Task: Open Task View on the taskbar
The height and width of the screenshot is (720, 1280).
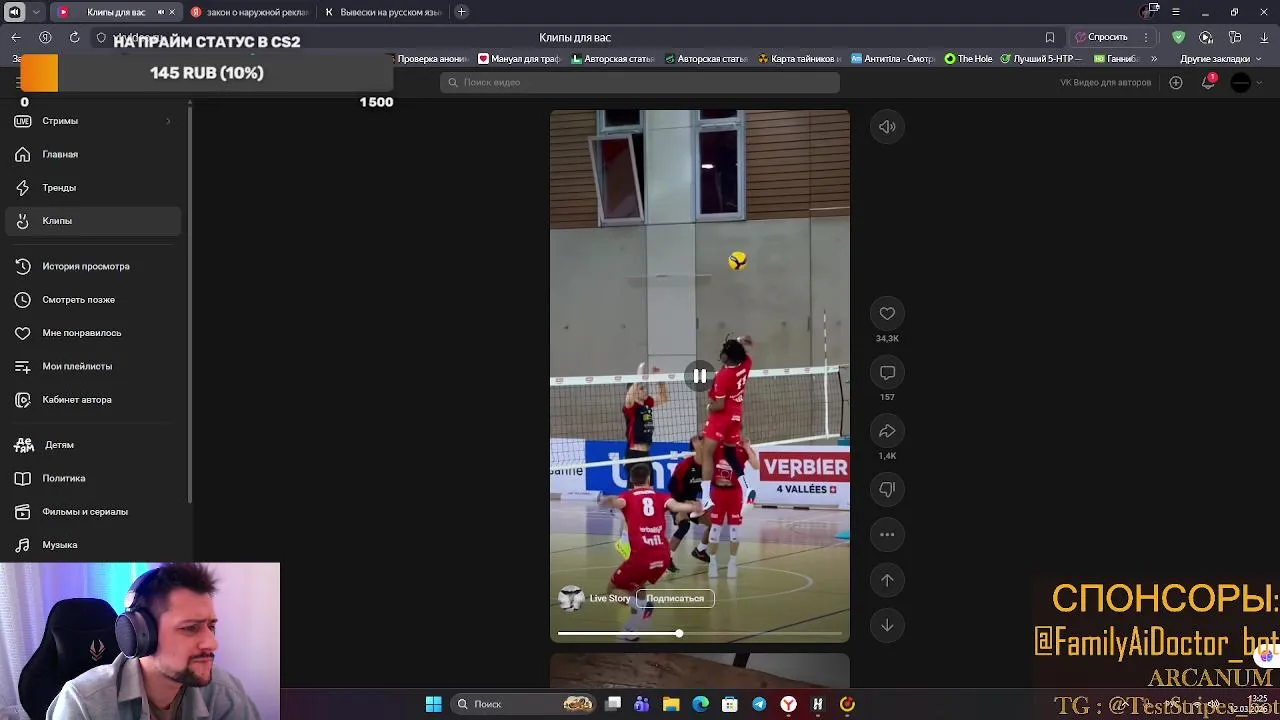Action: [x=613, y=704]
